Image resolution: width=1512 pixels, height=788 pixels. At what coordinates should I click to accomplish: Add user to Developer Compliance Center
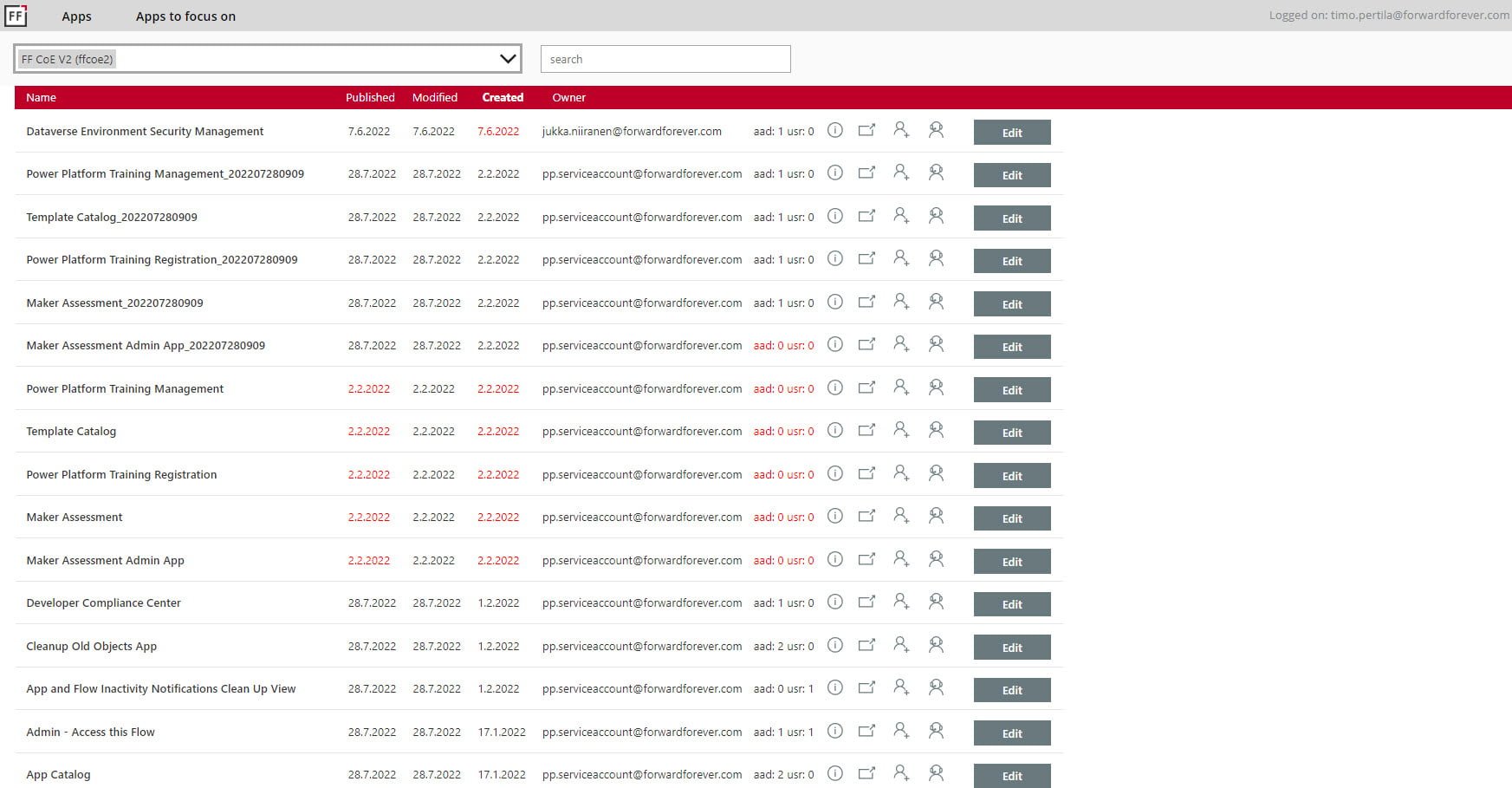pos(901,602)
